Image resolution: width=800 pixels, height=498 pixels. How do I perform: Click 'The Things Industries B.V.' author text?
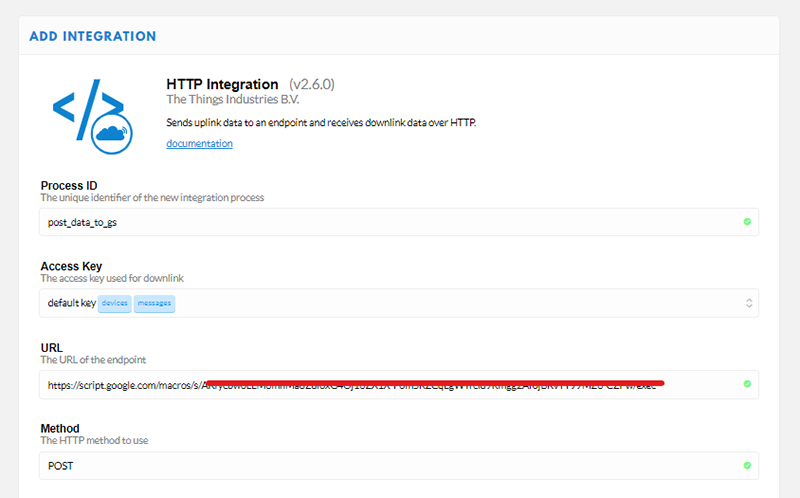click(x=232, y=100)
